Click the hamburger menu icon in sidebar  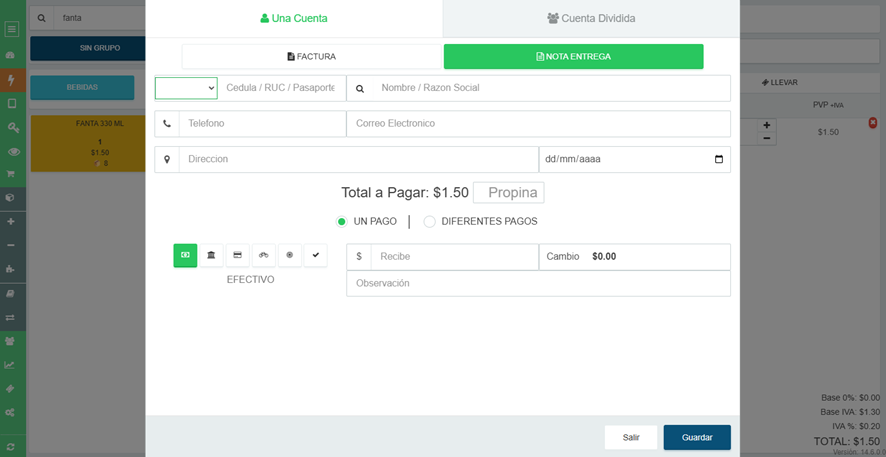coord(12,29)
